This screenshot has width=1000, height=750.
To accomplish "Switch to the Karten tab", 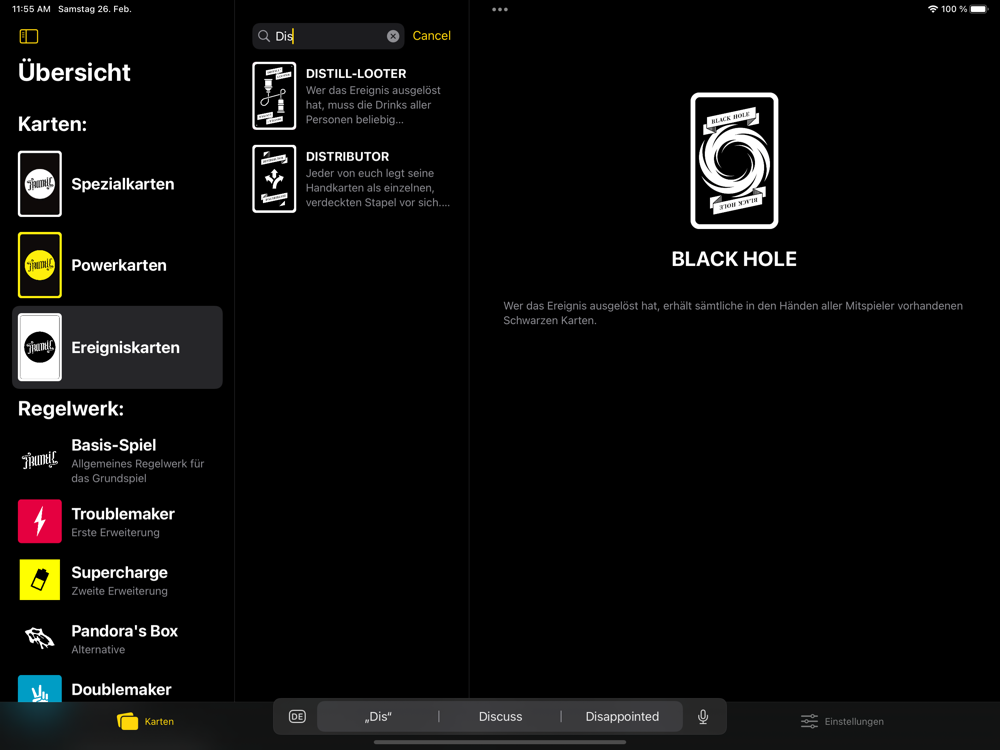I will (x=145, y=721).
